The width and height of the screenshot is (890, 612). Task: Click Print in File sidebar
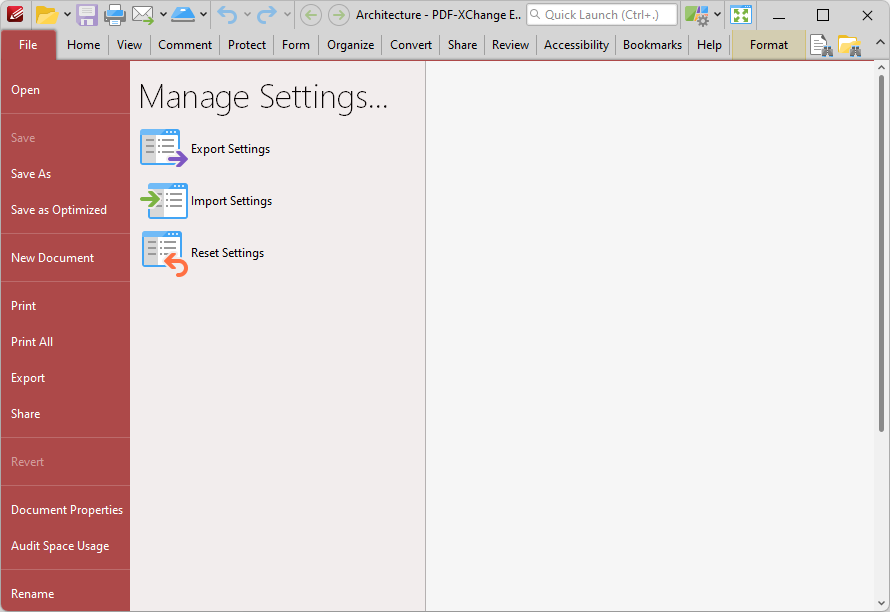[65, 306]
